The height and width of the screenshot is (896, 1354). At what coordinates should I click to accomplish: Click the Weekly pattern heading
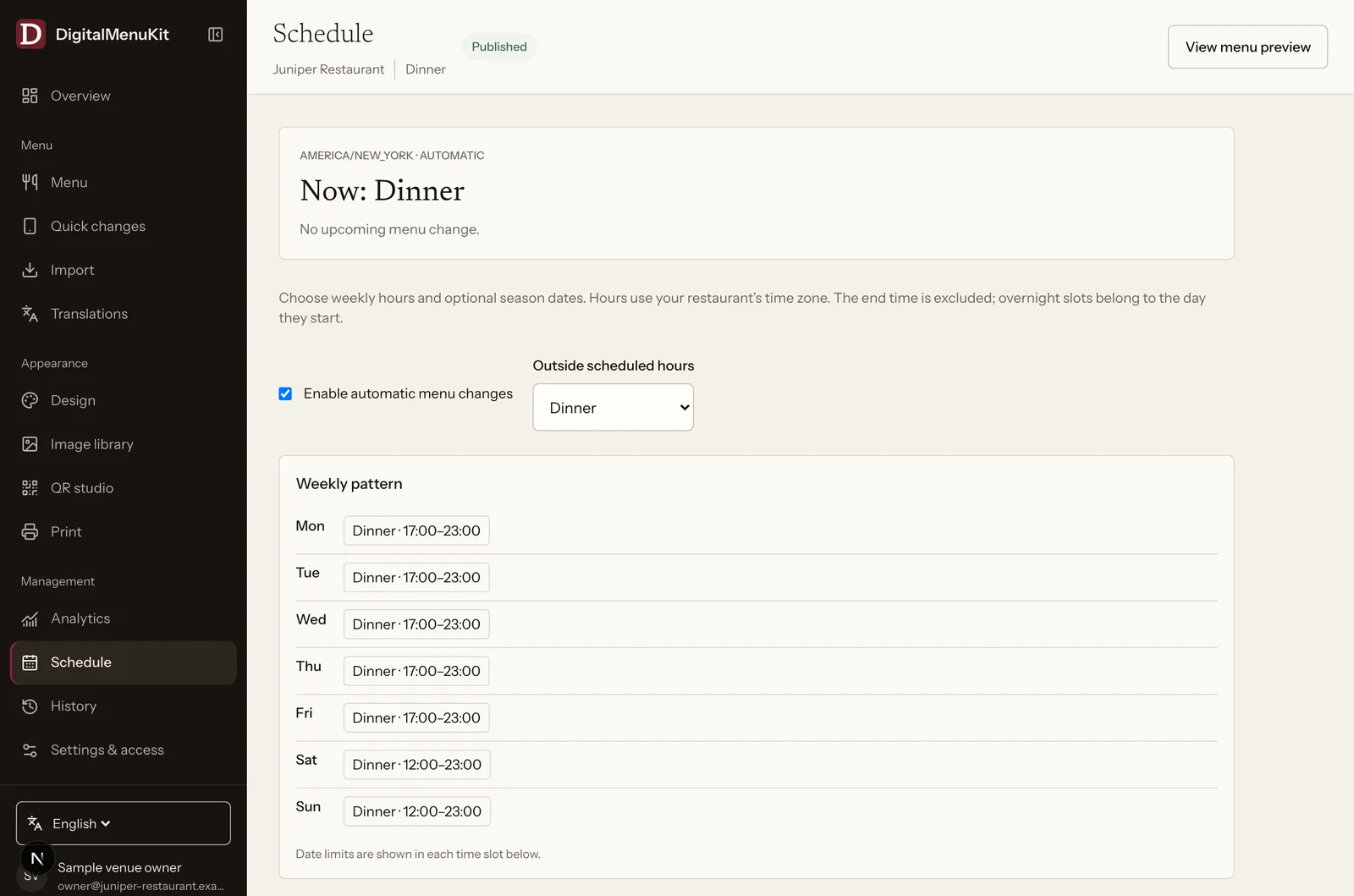point(350,484)
